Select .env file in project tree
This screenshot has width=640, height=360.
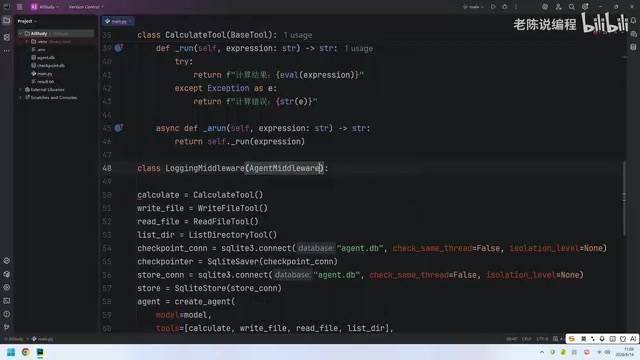click(x=39, y=49)
